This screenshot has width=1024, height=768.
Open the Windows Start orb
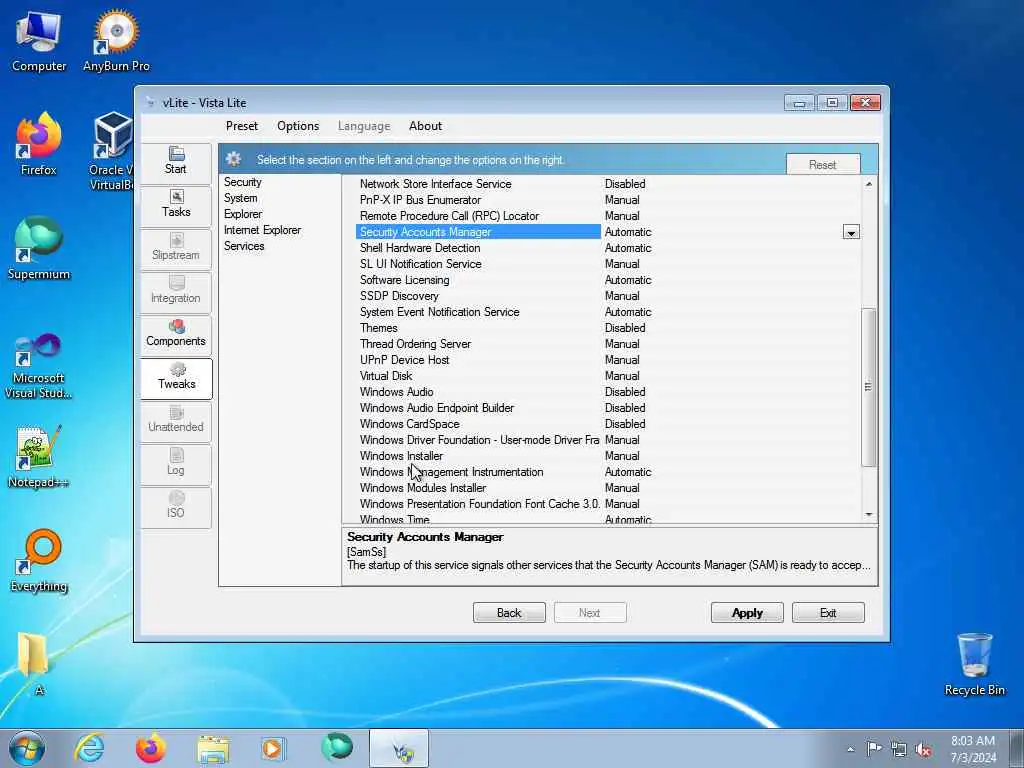pyautogui.click(x=27, y=748)
